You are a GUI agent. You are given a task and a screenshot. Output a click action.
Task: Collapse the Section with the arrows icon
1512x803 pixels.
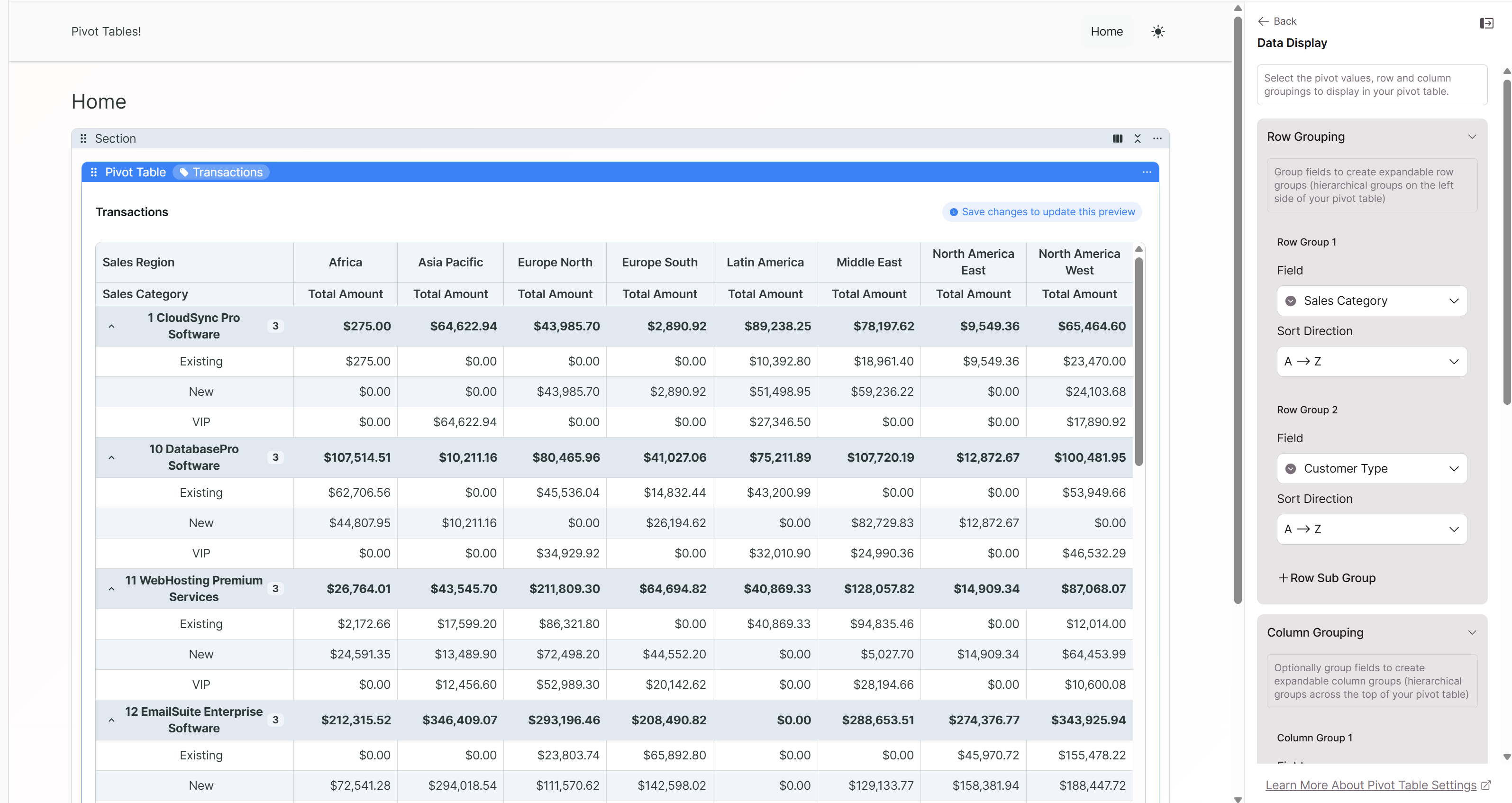[1137, 138]
